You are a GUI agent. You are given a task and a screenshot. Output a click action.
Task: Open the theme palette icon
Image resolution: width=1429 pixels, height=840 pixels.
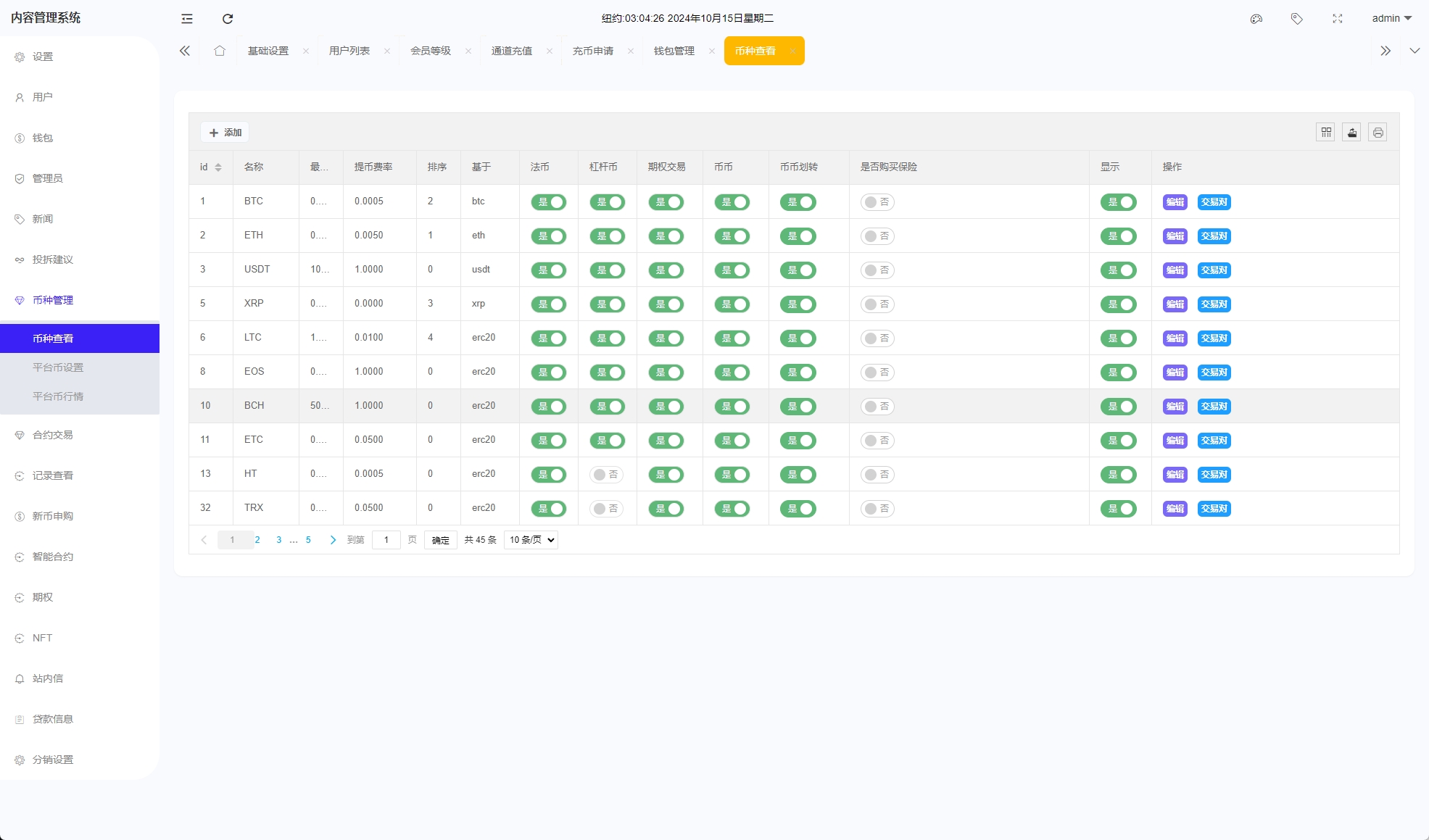coord(1256,19)
